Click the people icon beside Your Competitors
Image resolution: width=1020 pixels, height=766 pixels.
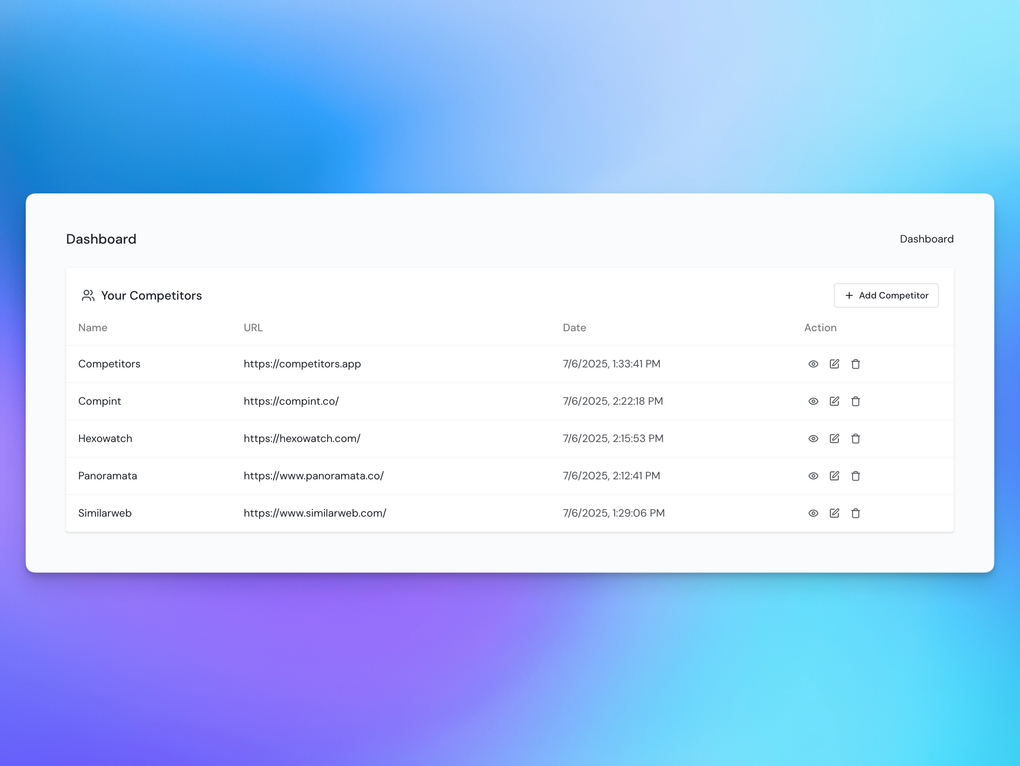[88, 295]
